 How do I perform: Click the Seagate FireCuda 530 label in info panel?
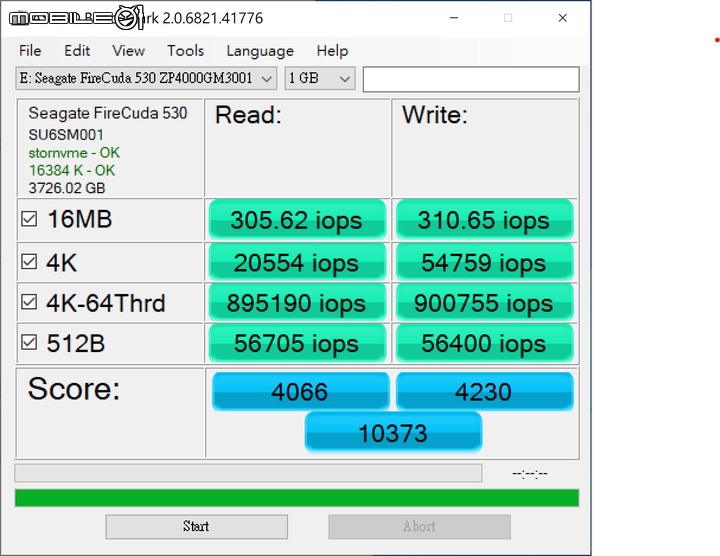[108, 113]
